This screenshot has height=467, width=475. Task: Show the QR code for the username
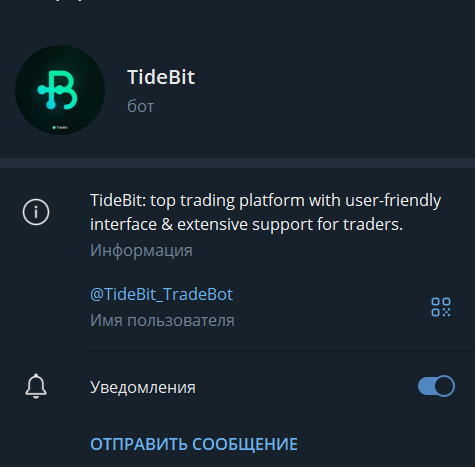coord(441,307)
